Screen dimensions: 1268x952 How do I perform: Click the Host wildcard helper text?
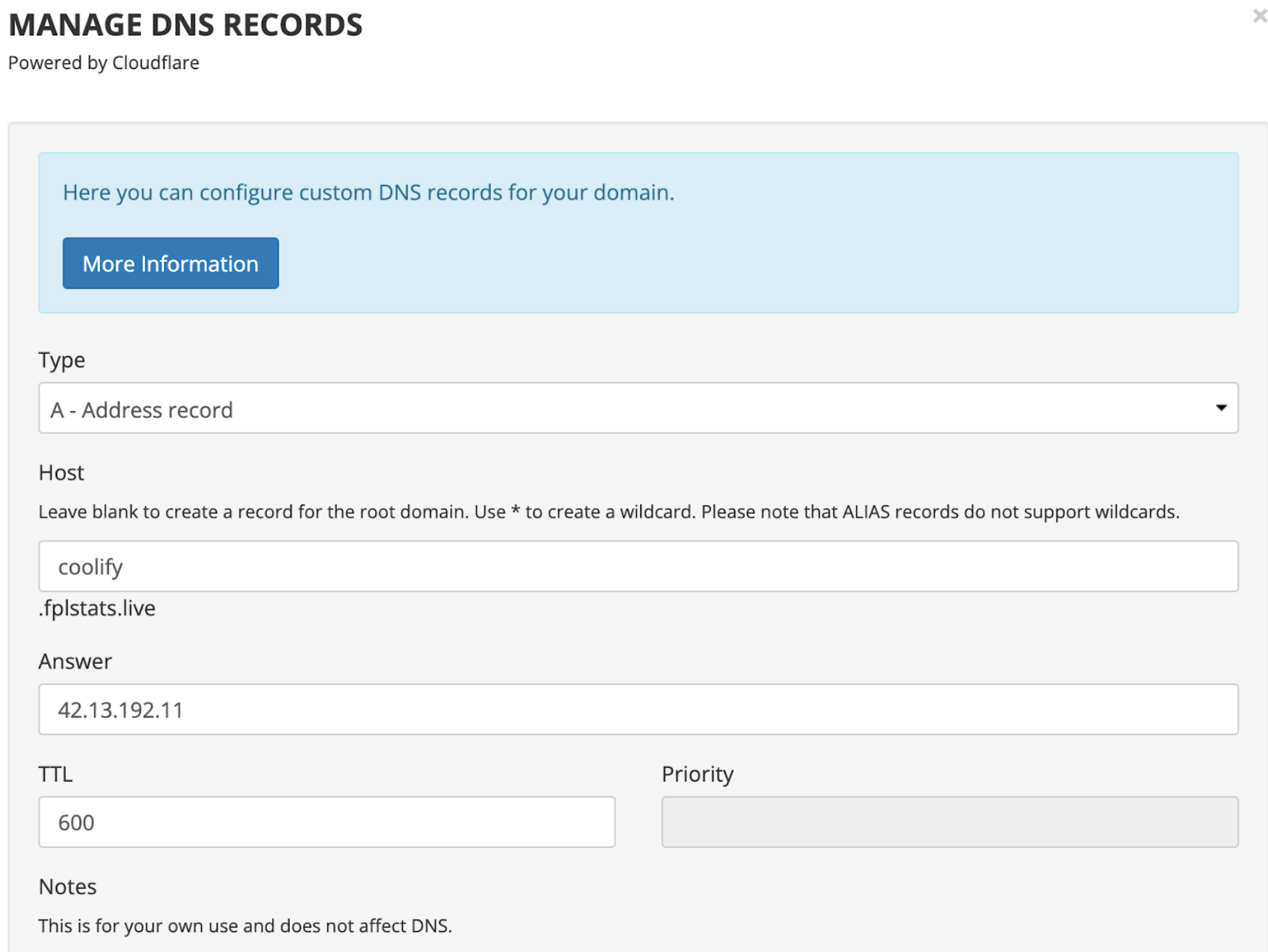(608, 512)
